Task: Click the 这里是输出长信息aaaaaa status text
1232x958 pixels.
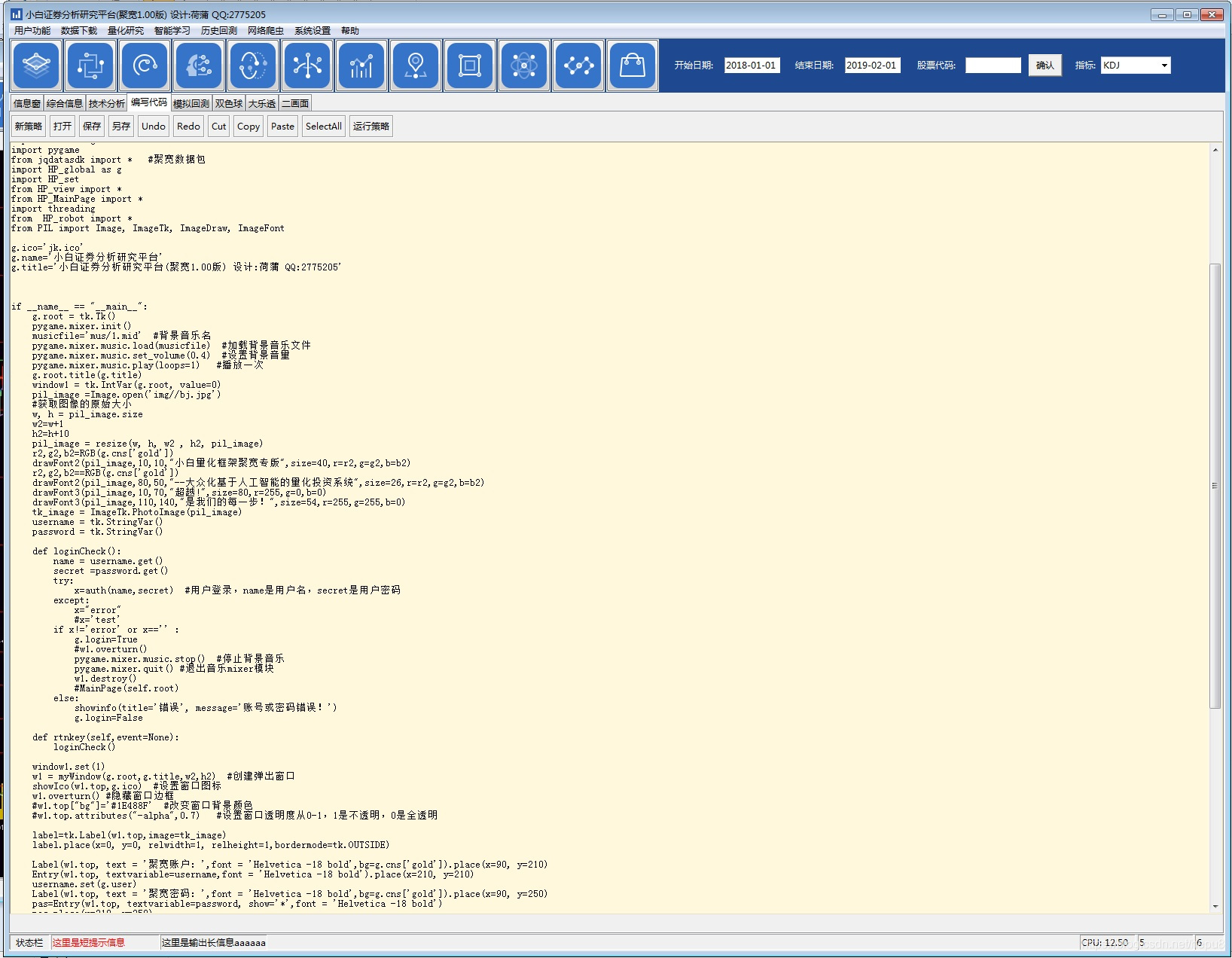Action: tap(214, 943)
